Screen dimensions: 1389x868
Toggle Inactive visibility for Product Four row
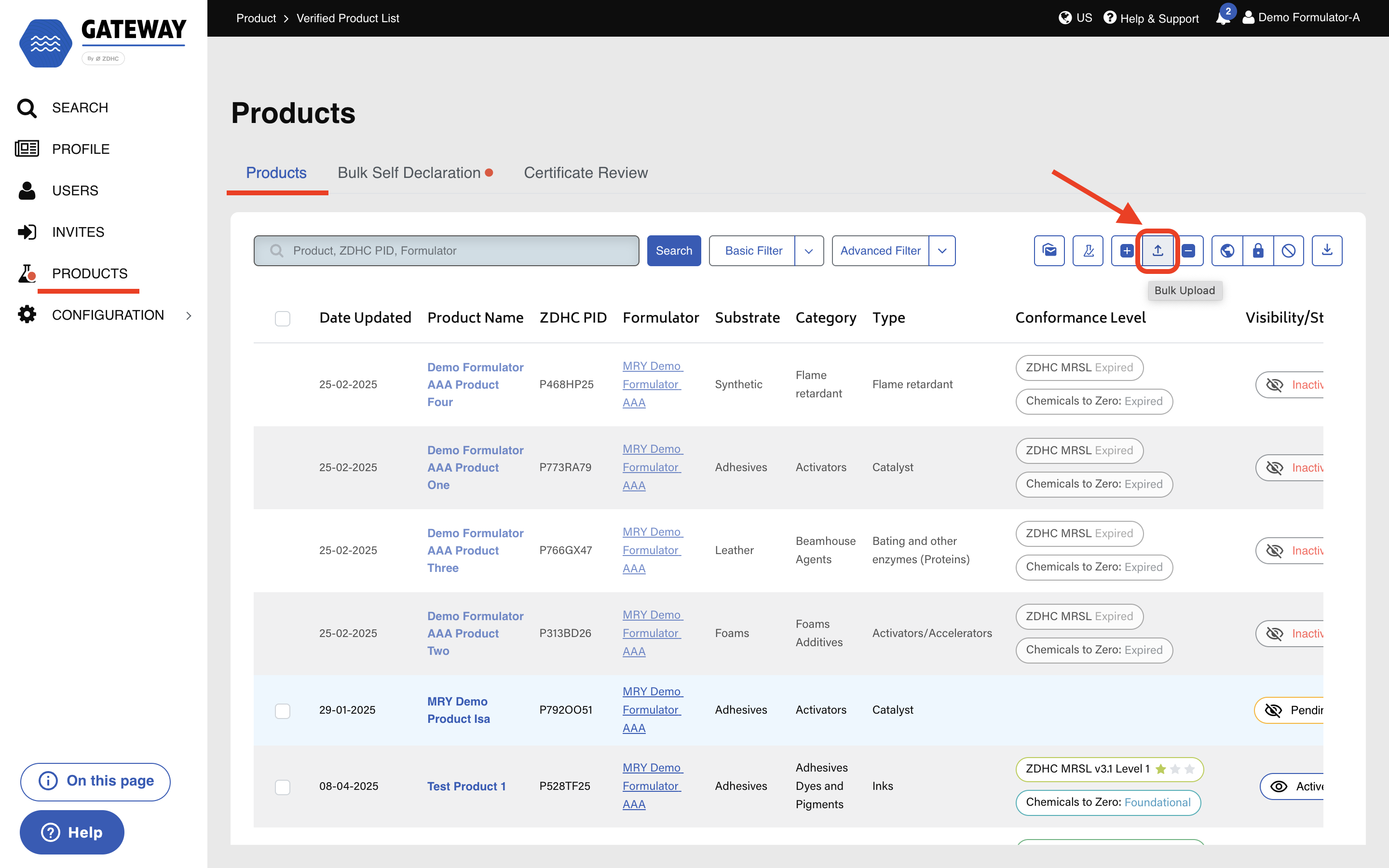[x=1290, y=385]
